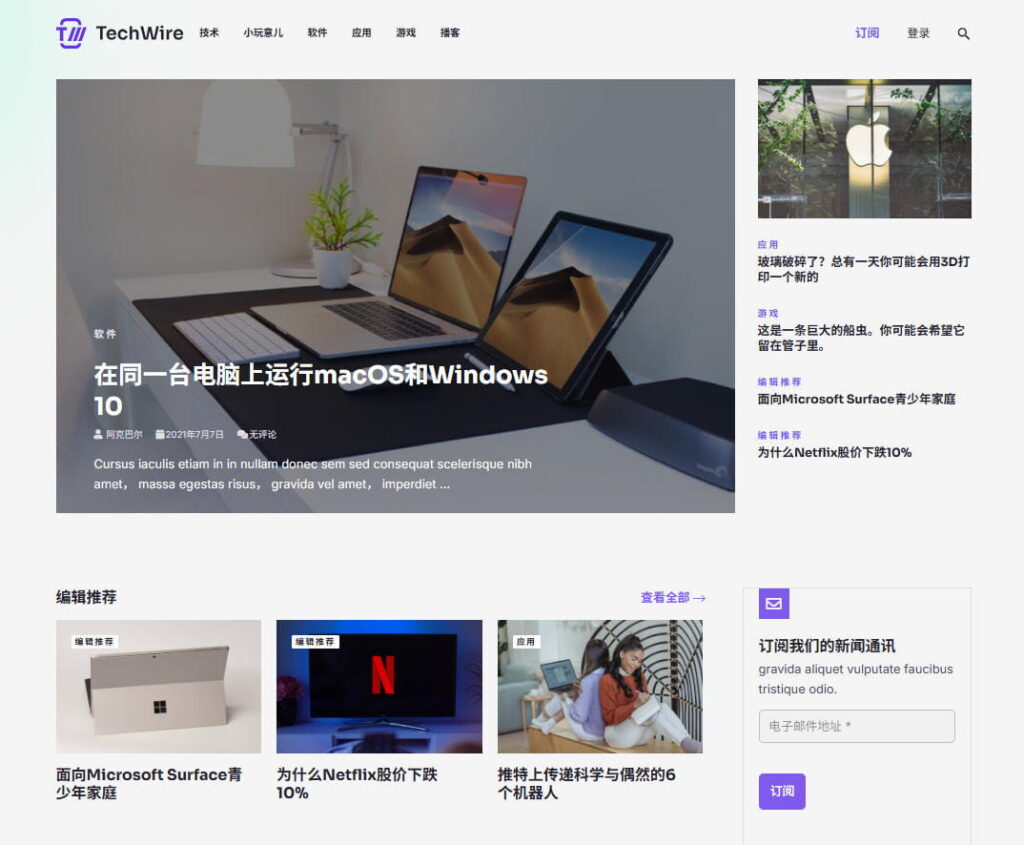
Task: Select the 应用 navigation item
Action: 361,33
